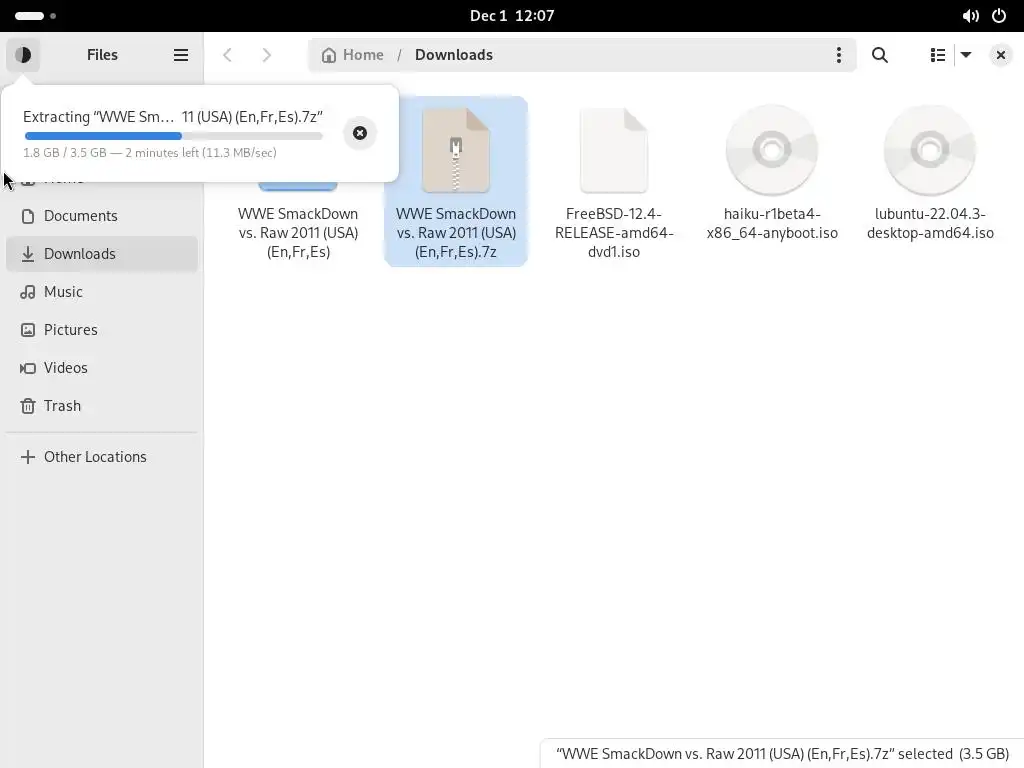Image resolution: width=1024 pixels, height=768 pixels.
Task: Click the Home breadcrumb in path bar
Action: click(x=353, y=55)
